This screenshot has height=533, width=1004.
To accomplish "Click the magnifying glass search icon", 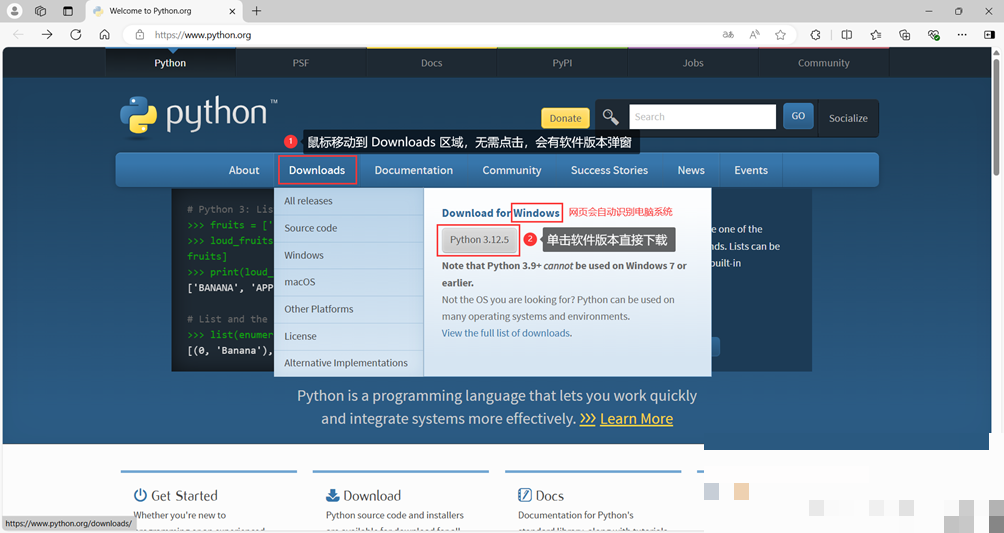I will point(610,117).
